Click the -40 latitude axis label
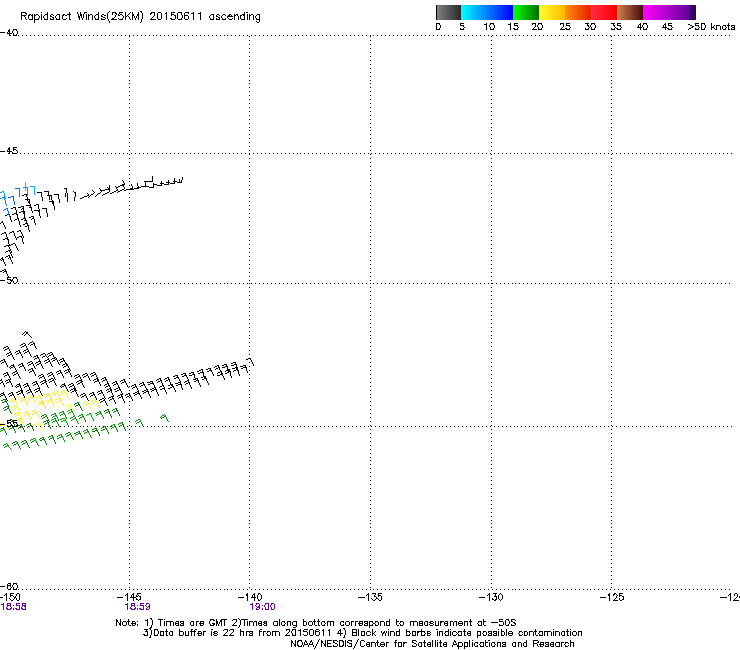Viewport: 740px width, 650px height. [x=9, y=33]
